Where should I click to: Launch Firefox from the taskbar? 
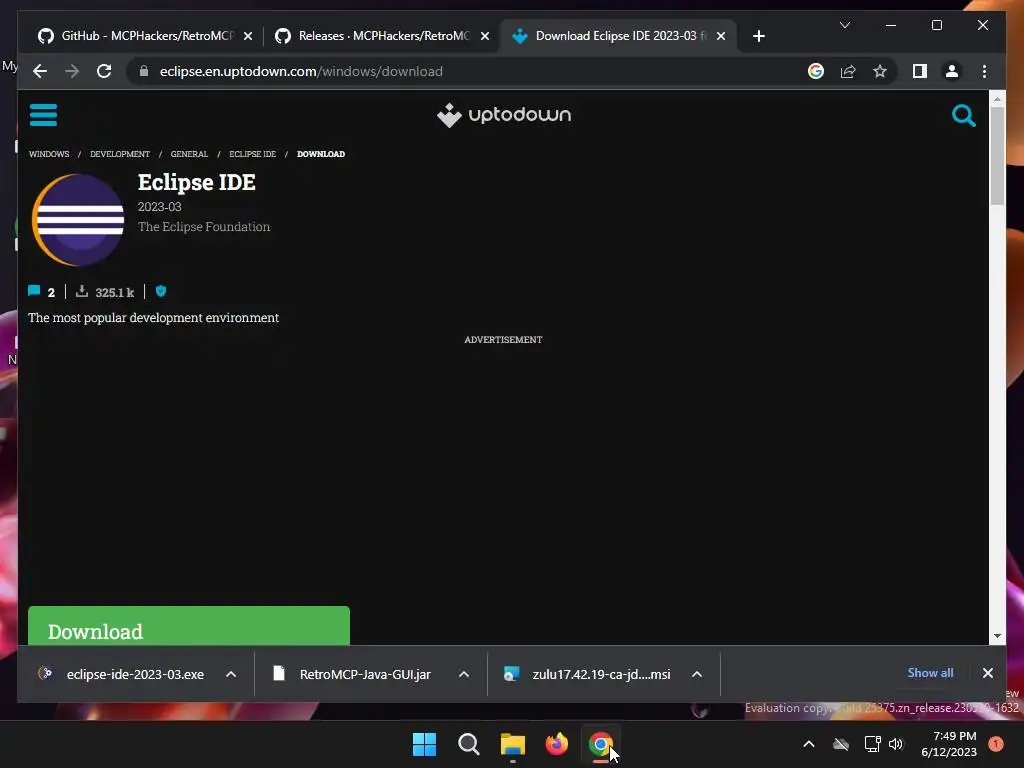click(556, 744)
